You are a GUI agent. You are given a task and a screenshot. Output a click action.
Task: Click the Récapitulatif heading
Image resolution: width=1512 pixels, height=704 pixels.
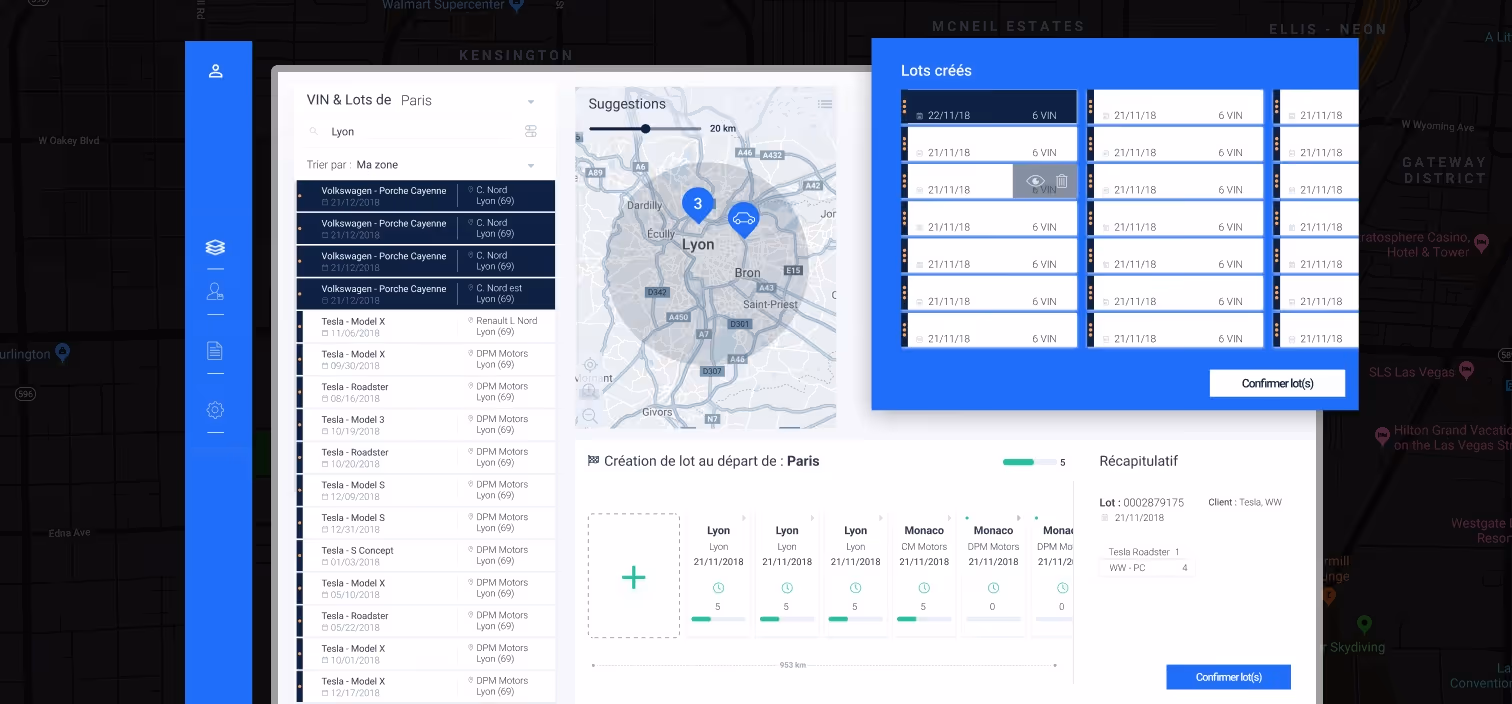(1139, 461)
